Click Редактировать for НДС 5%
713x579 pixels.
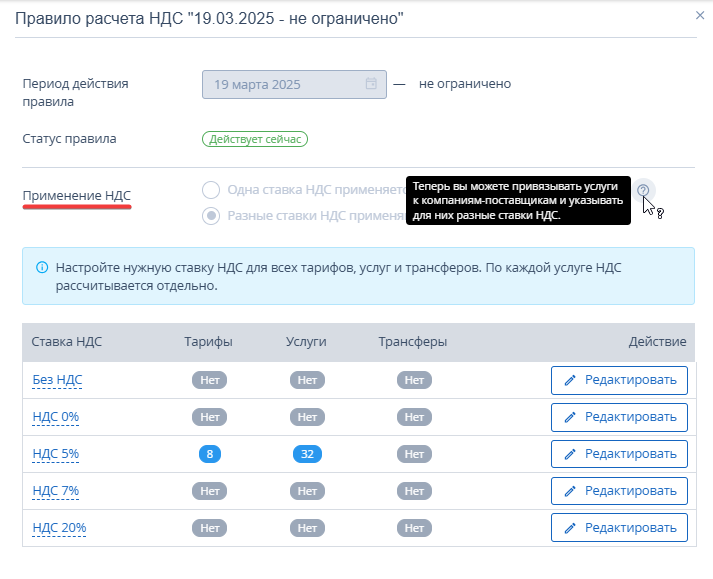619,454
